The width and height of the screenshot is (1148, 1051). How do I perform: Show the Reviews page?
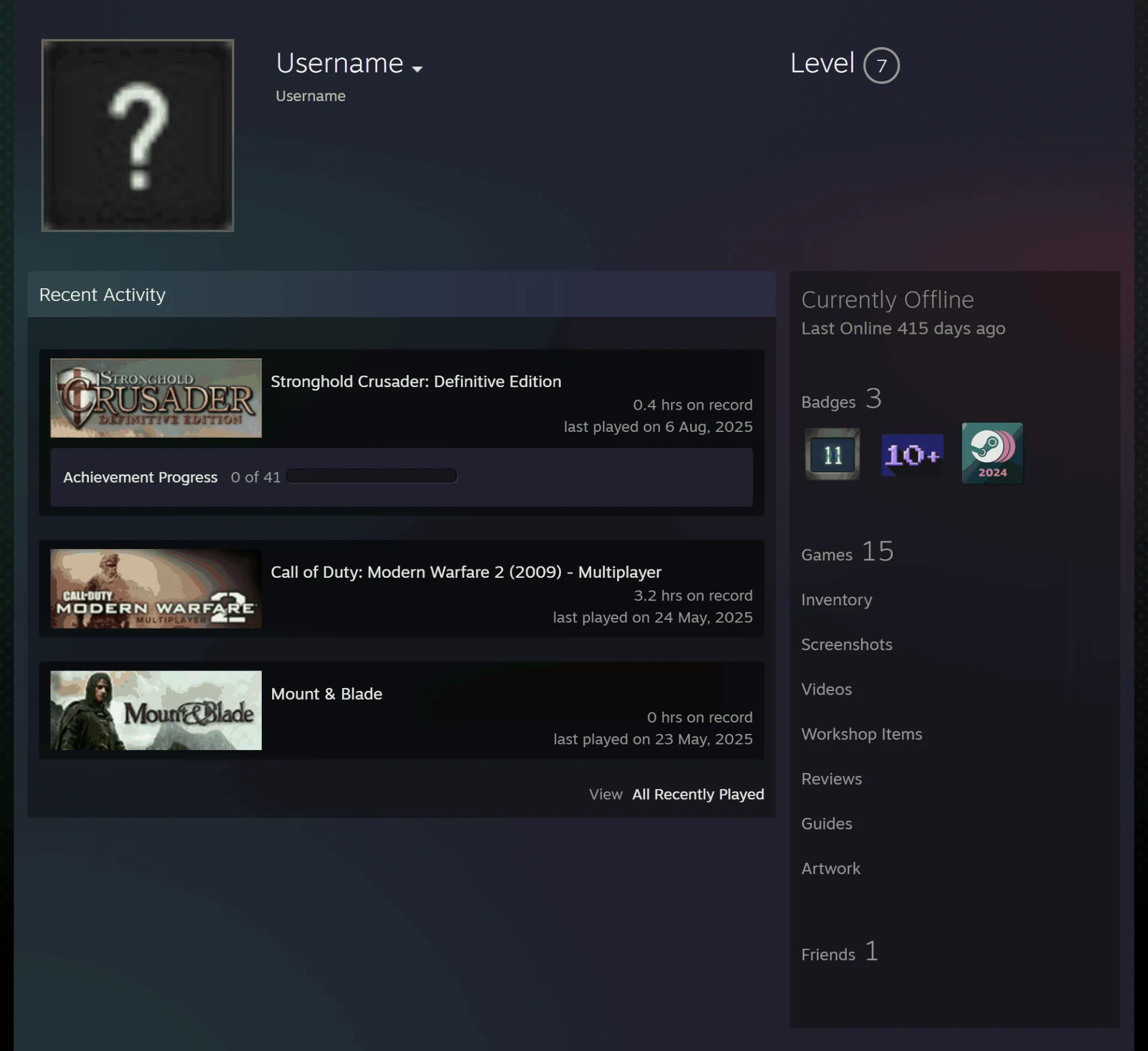point(832,779)
